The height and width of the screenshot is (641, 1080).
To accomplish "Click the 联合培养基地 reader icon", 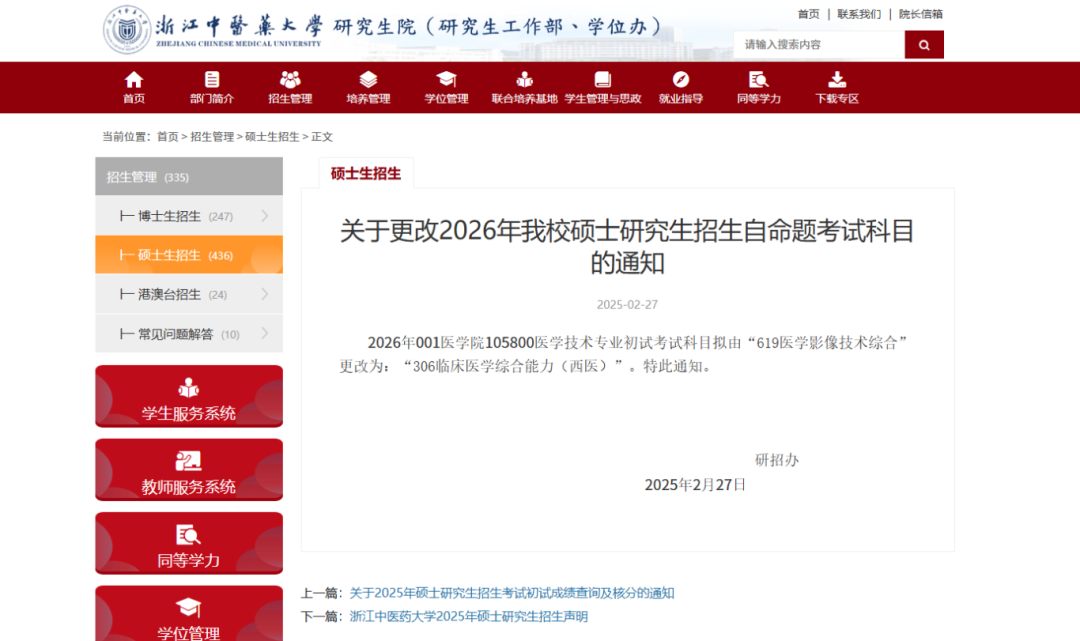I will coord(524,79).
